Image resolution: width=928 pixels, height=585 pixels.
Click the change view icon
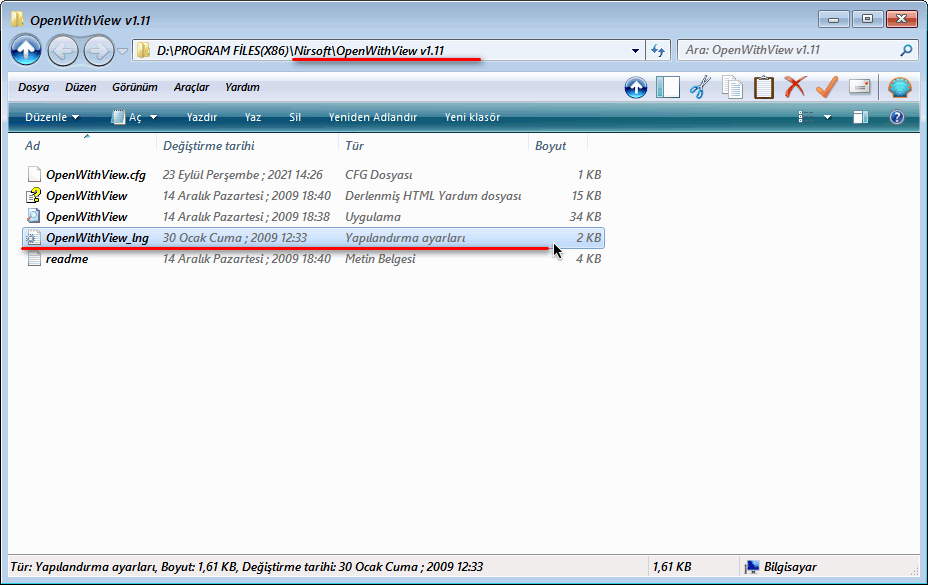(x=805, y=117)
